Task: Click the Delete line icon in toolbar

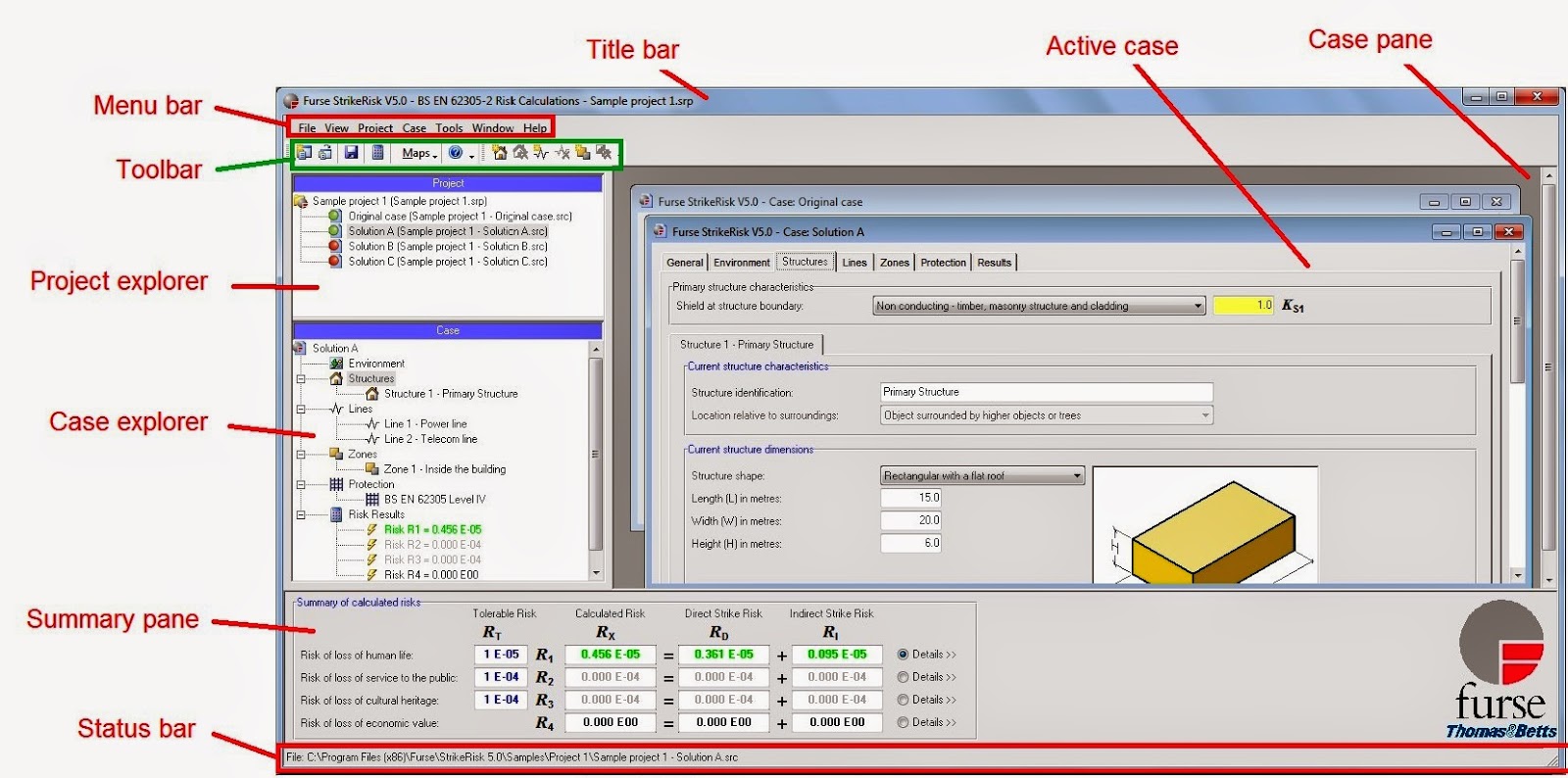Action: (563, 152)
